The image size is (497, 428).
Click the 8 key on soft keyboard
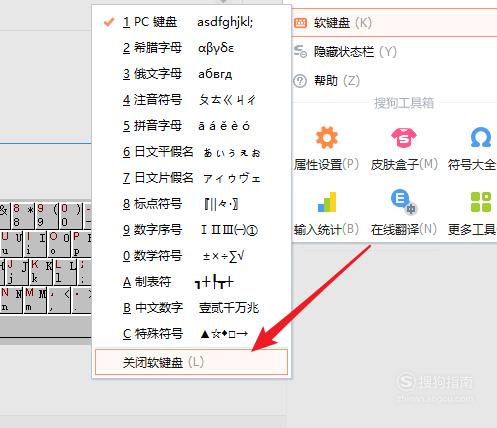pos(23,215)
